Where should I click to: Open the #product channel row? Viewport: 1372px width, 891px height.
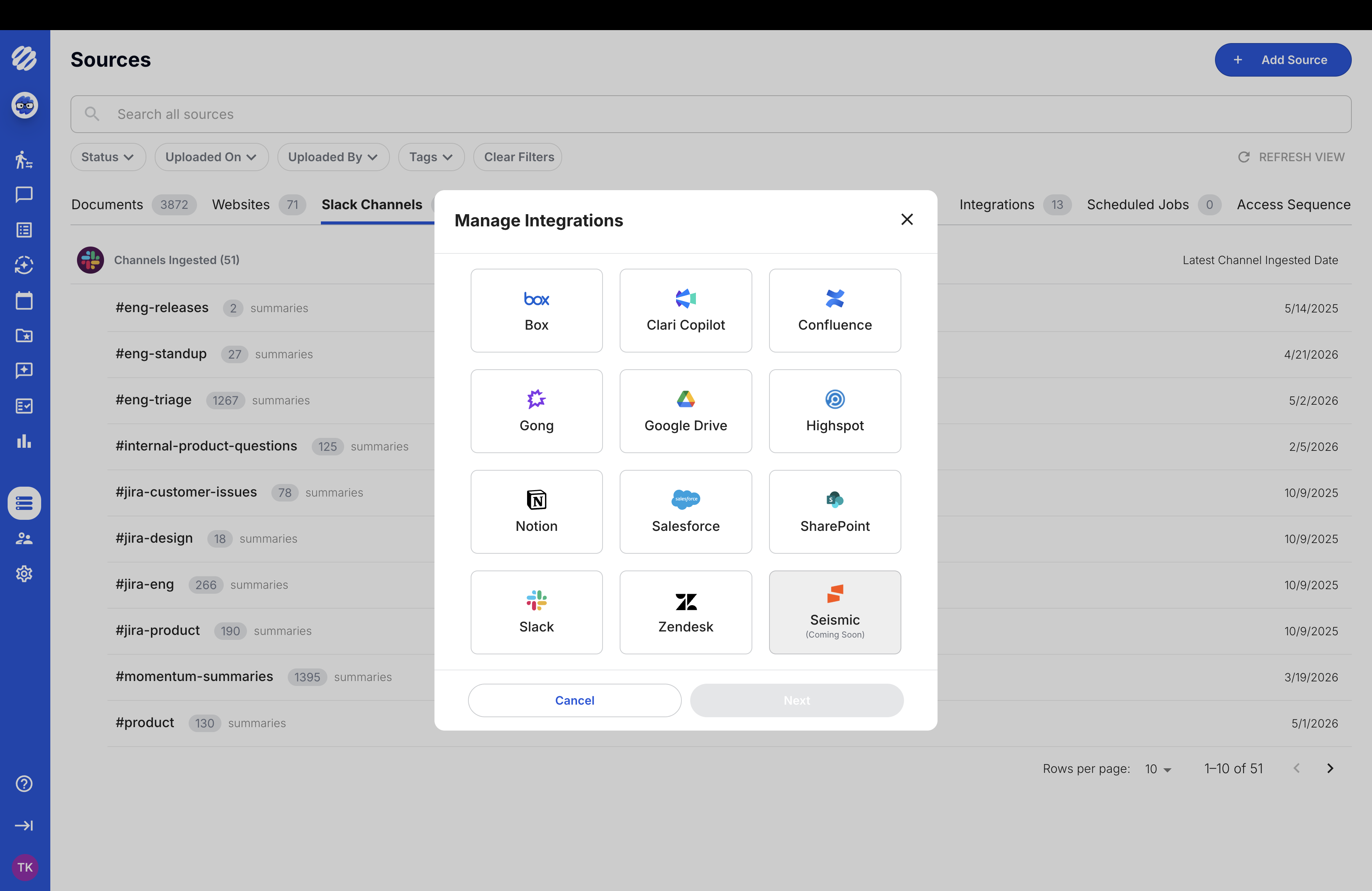coord(729,723)
